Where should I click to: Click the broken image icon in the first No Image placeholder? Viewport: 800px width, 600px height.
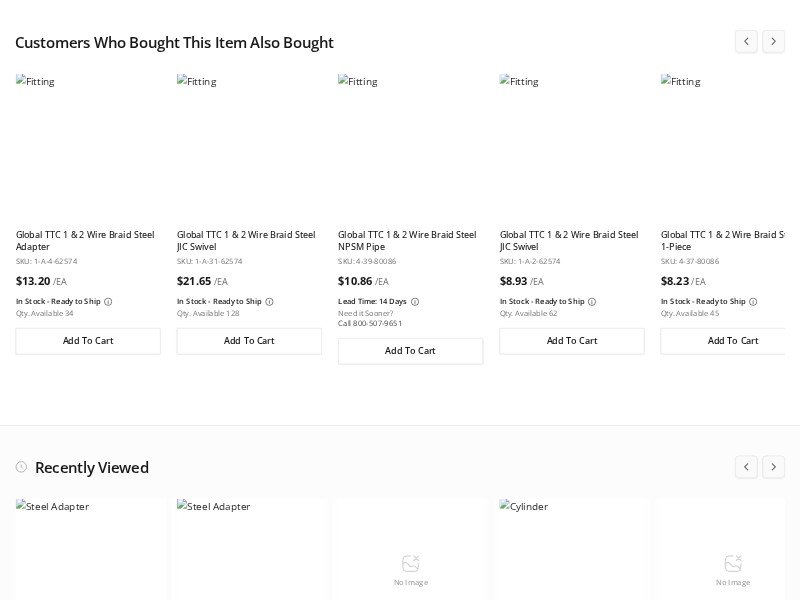410,563
